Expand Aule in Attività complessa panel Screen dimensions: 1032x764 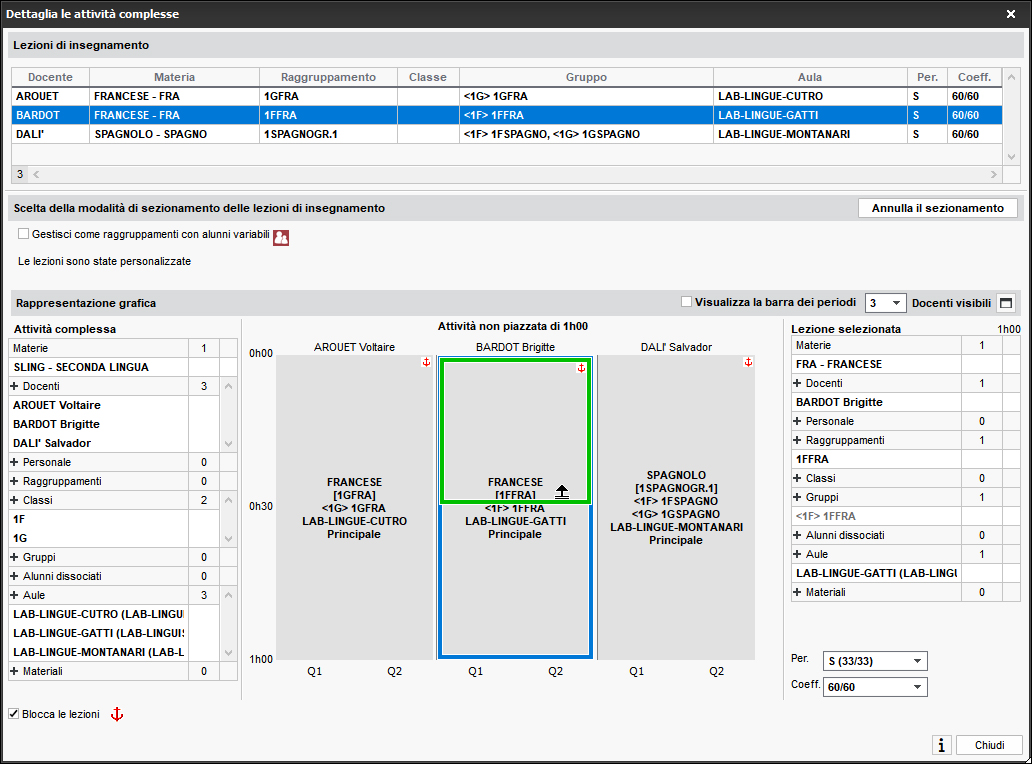point(14,596)
